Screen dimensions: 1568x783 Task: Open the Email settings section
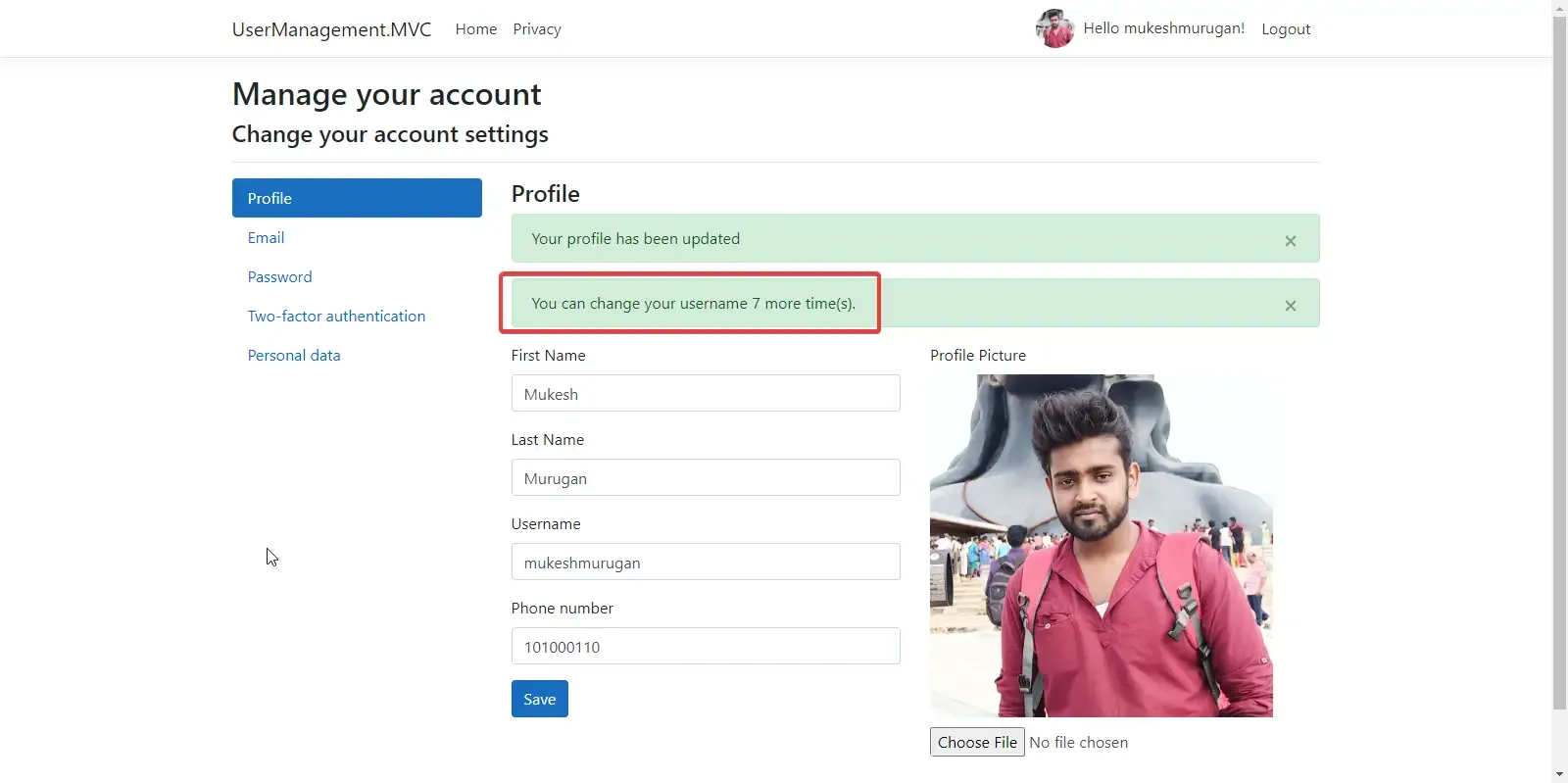266,237
